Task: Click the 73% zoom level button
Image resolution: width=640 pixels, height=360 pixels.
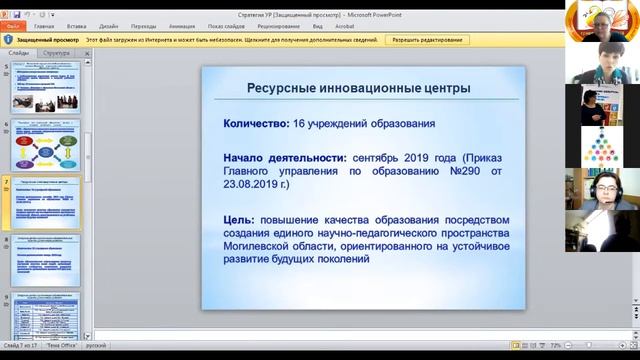Action: 556,345
